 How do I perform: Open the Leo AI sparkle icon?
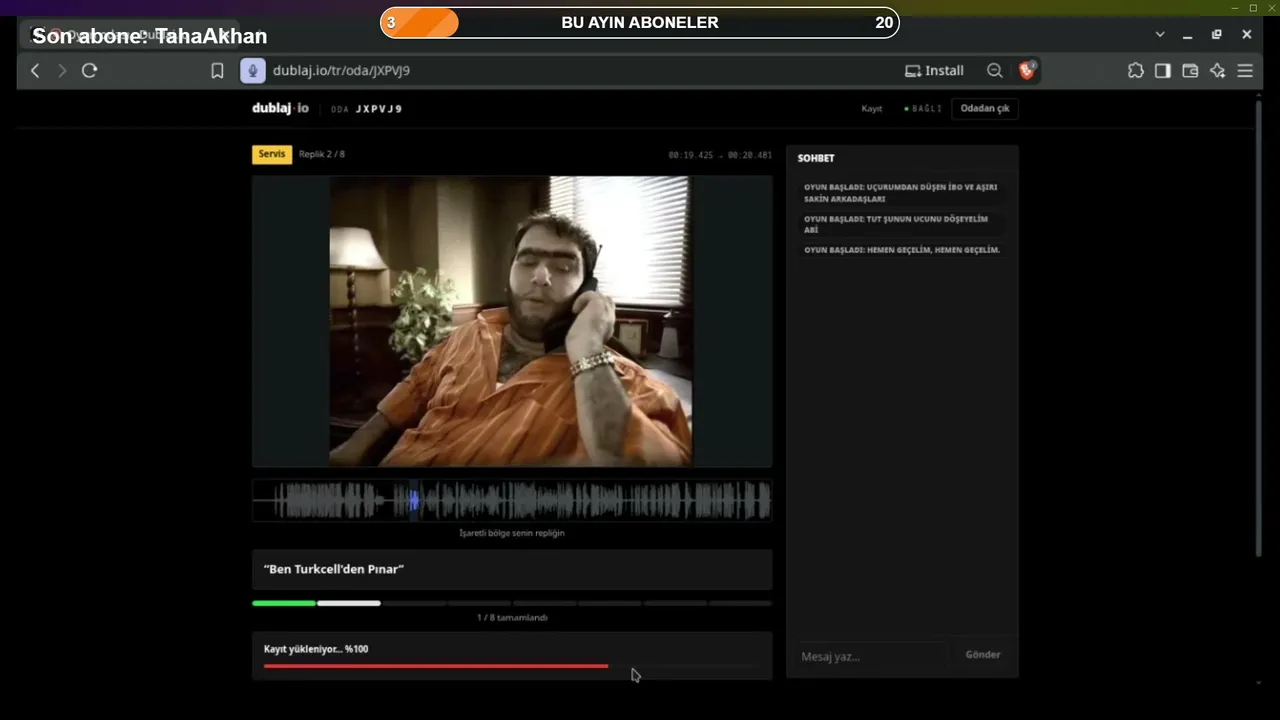(x=1217, y=71)
